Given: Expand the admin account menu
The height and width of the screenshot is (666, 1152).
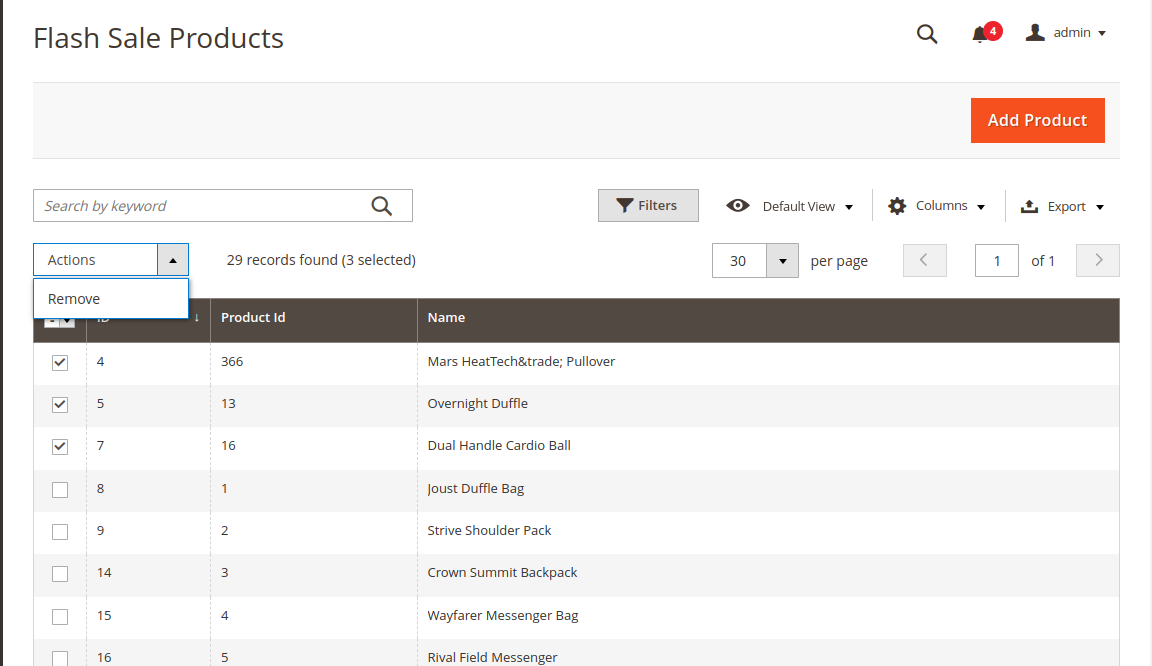Looking at the screenshot, I should pyautogui.click(x=1101, y=34).
